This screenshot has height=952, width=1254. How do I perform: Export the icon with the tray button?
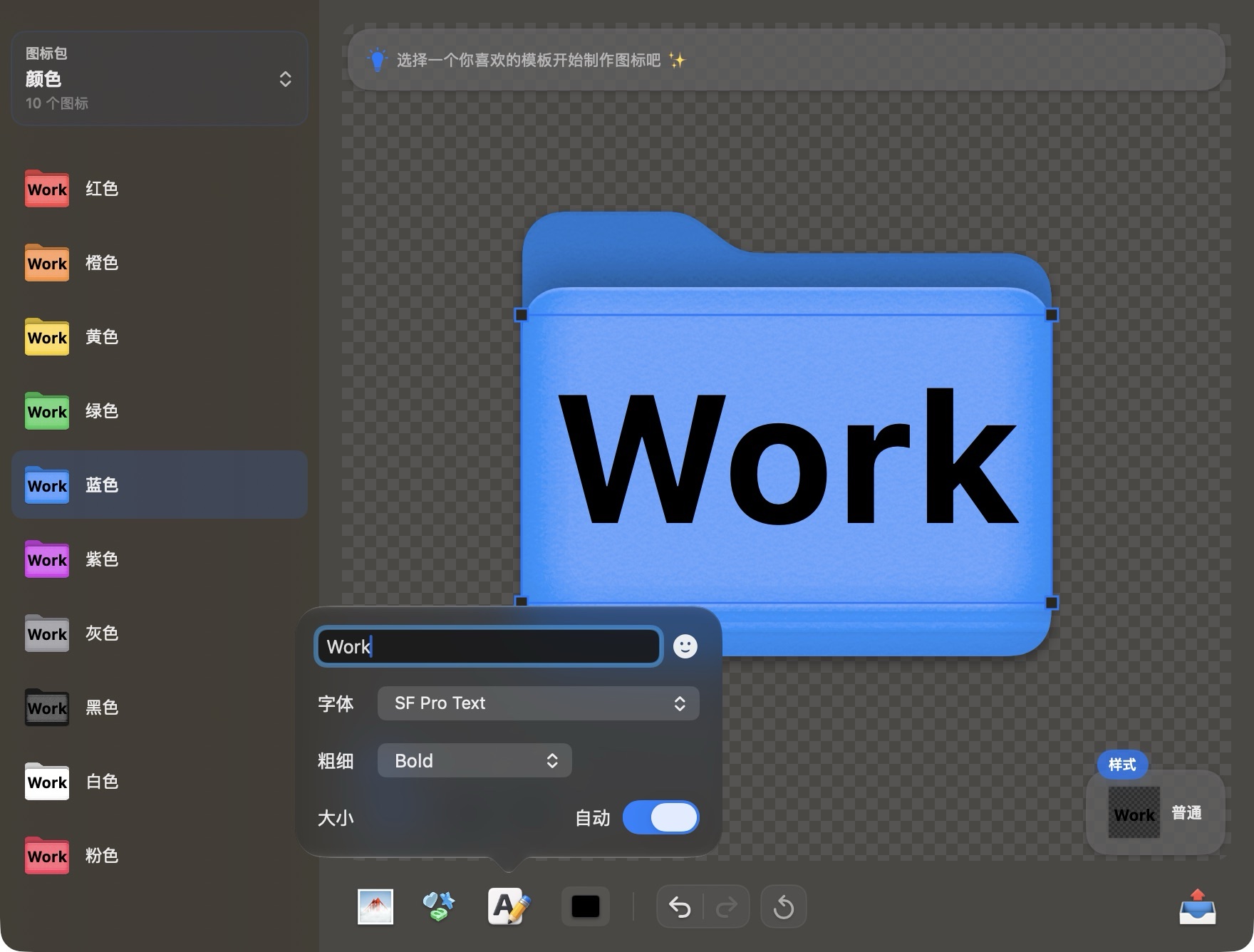tap(1198, 907)
